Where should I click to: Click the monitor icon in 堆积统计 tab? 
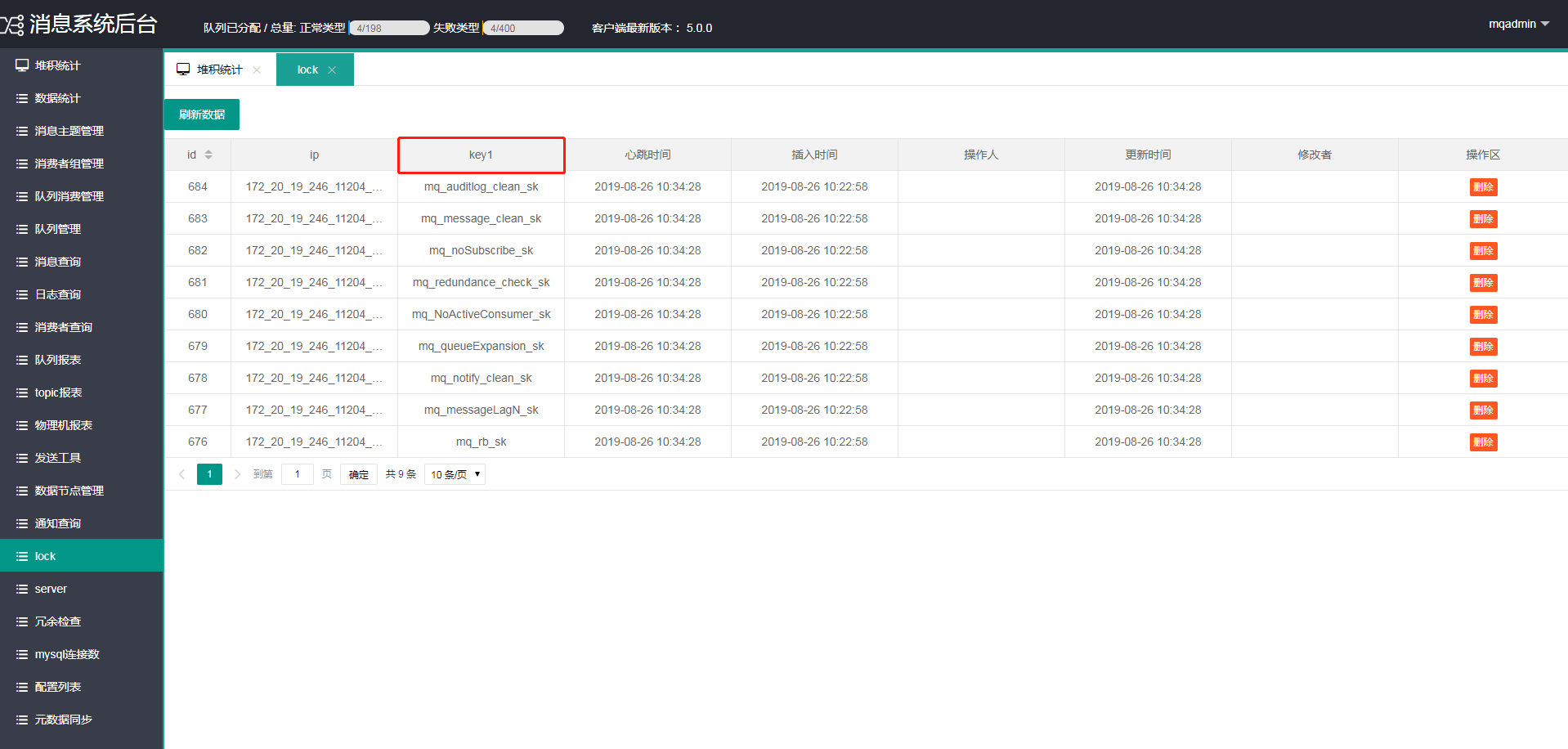[183, 70]
